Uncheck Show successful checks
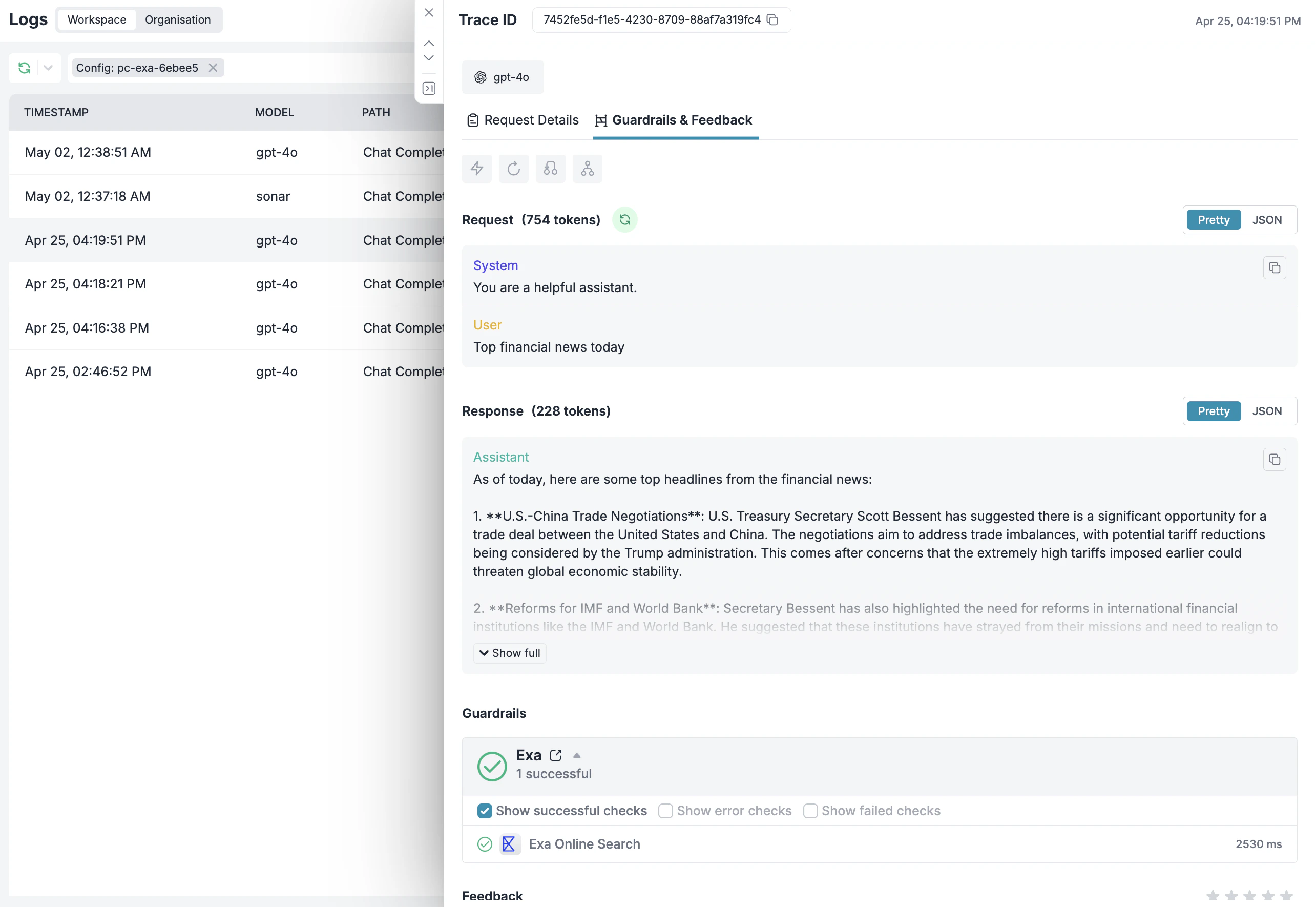The width and height of the screenshot is (1316, 907). click(485, 811)
